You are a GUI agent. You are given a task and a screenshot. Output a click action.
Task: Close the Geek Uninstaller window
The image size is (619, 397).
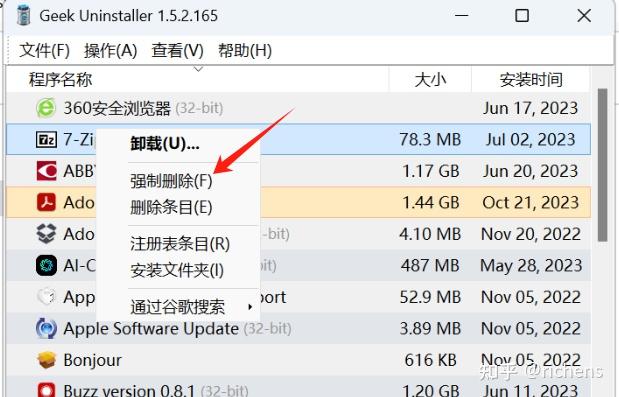tap(584, 16)
